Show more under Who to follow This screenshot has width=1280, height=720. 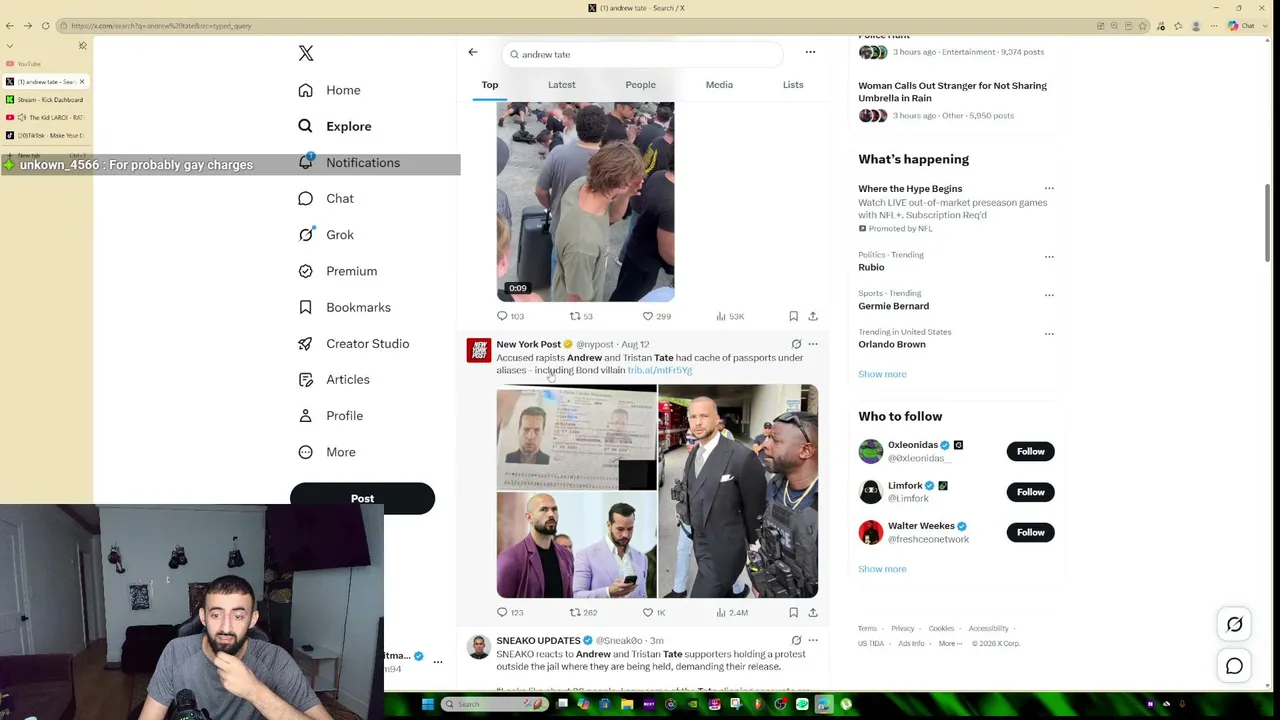tap(882, 569)
